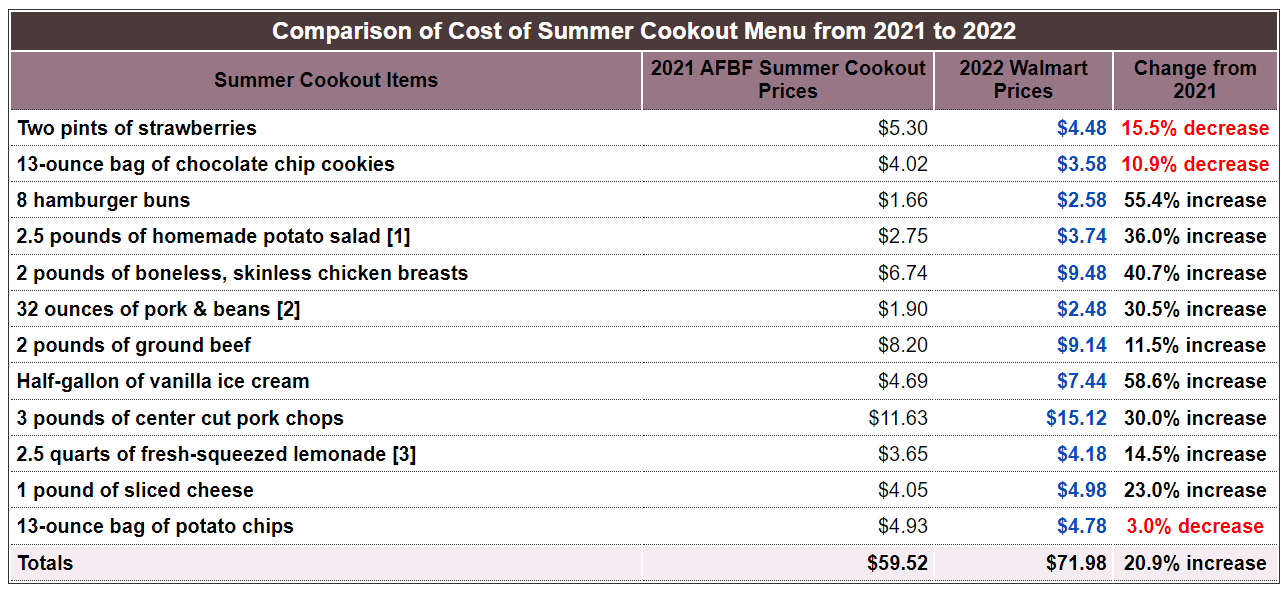Click footnote [3] beside fresh-squeezed lemonade
Screen dimensions: 1288x594
tap(404, 454)
